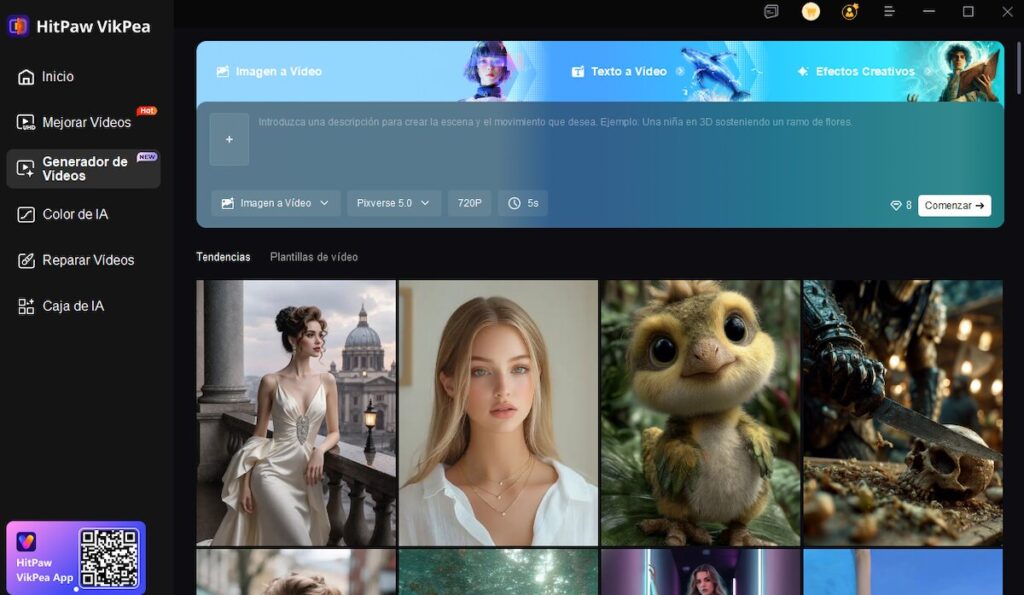Expand the Pixverse 5.0 model dropdown

point(394,203)
